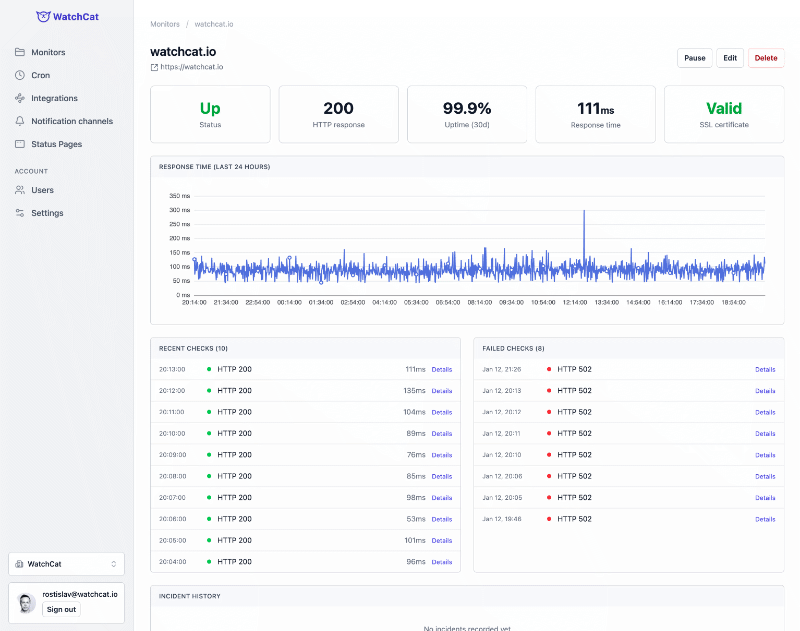Screen dimensions: 800x631
Task: Click the WatchCat cat logo icon
Action: (42, 17)
